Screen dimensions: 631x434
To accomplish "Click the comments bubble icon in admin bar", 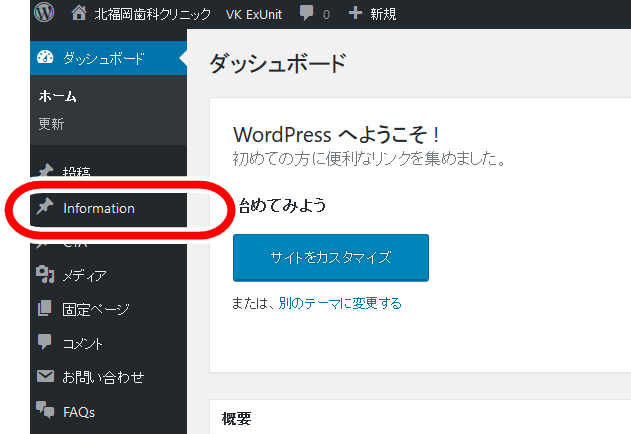I will click(306, 13).
